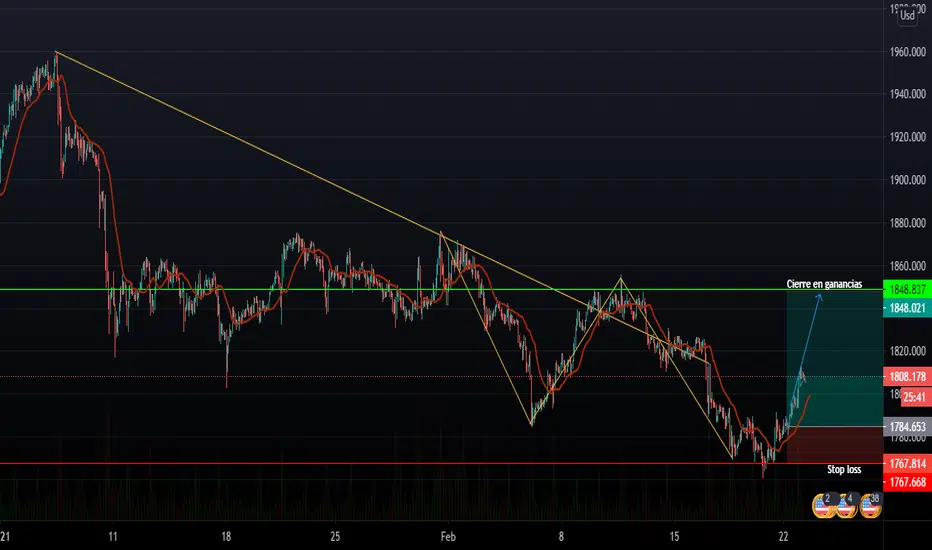
Task: Select the red loss zone of the long position
Action: pyautogui.click(x=835, y=445)
